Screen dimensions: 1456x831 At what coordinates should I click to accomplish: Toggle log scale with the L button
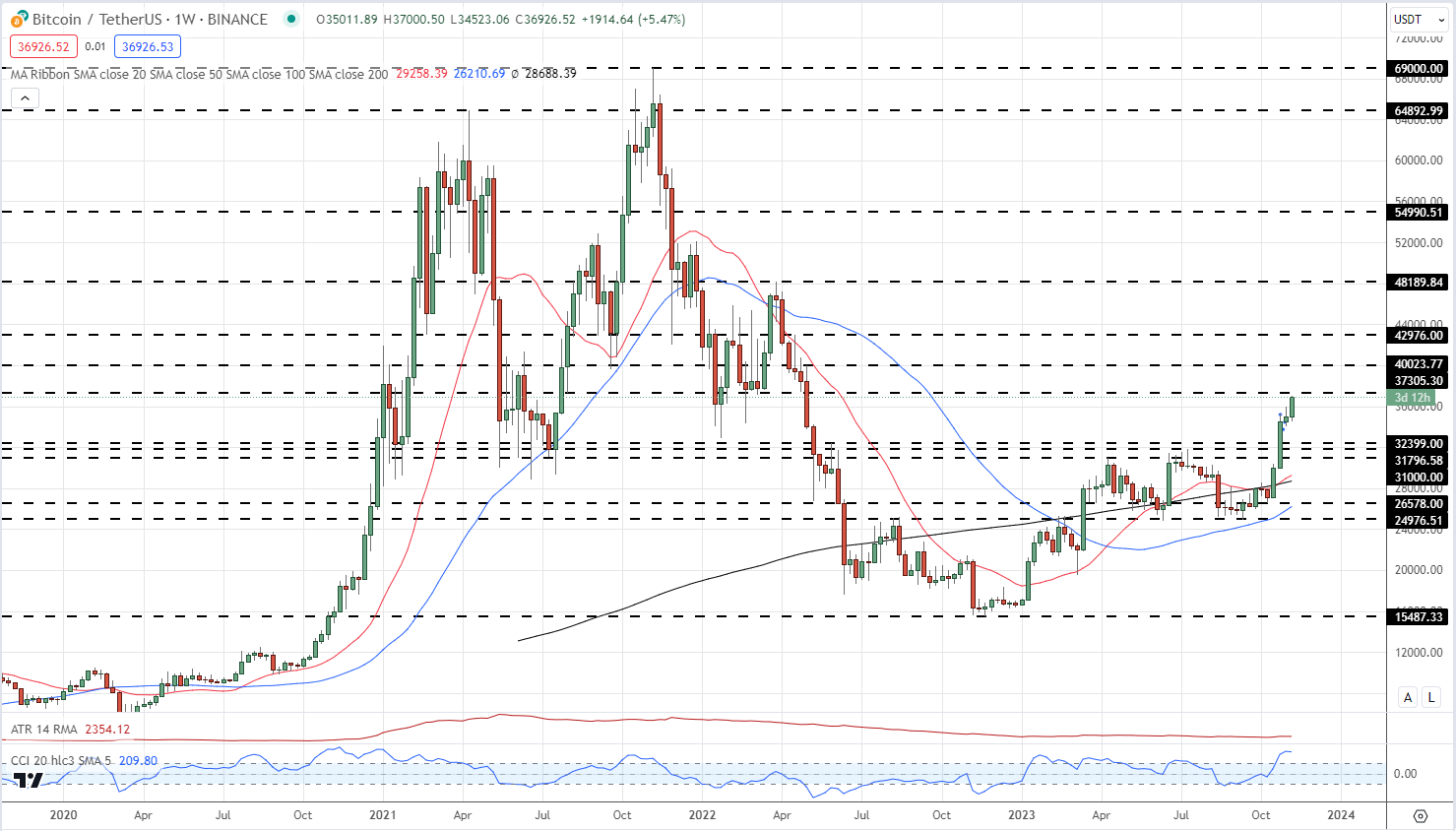pyautogui.click(x=1430, y=697)
